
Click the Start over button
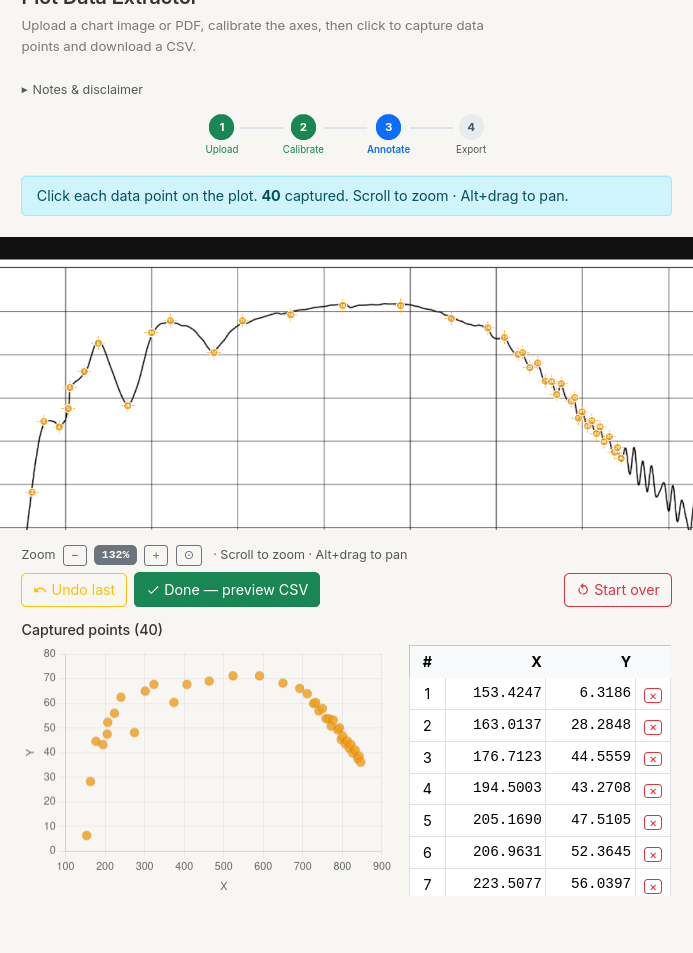coord(618,590)
